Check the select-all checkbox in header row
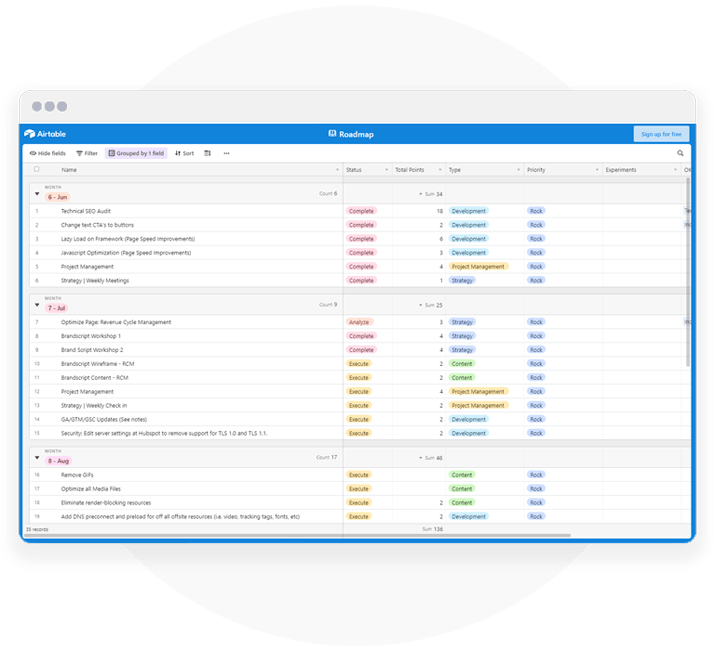Image resolution: width=716 pixels, height=651 pixels. click(x=37, y=169)
